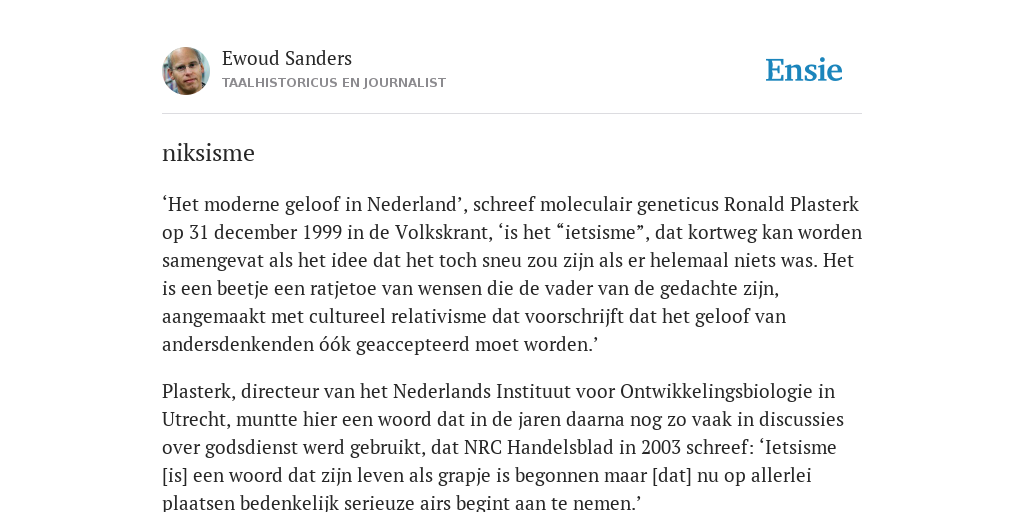Viewport: 1024px width, 512px height.
Task: Click the horizontal divider below the header
Action: 512,114
